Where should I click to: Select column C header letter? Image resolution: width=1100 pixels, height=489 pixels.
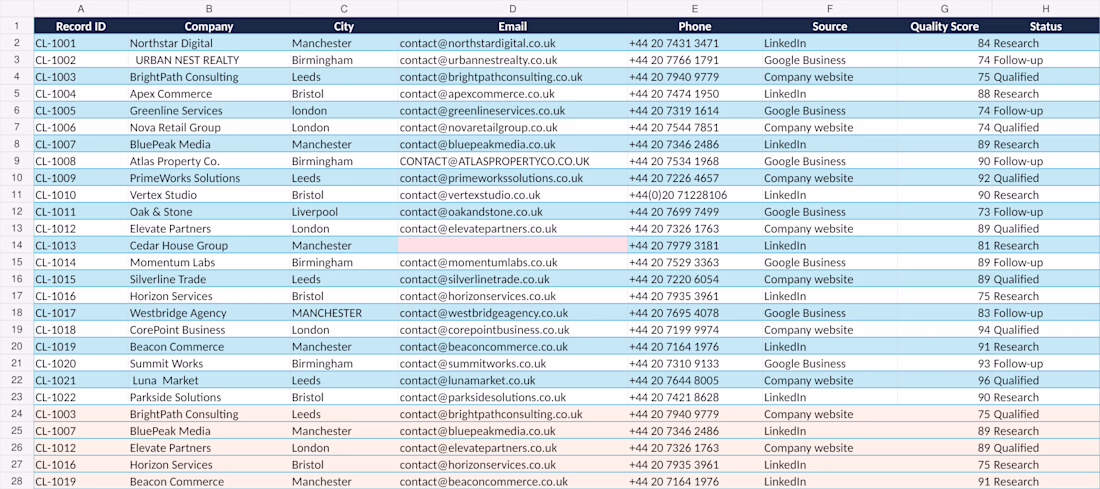pos(344,8)
